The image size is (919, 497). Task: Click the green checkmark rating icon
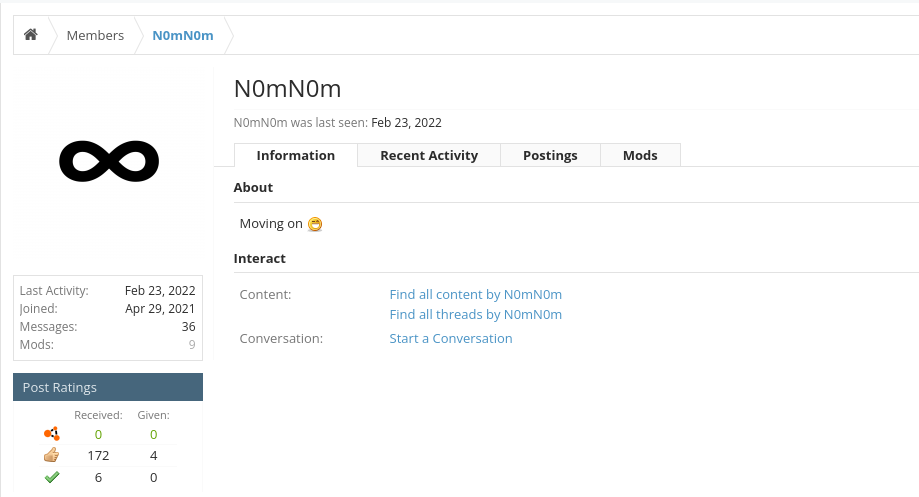click(52, 477)
